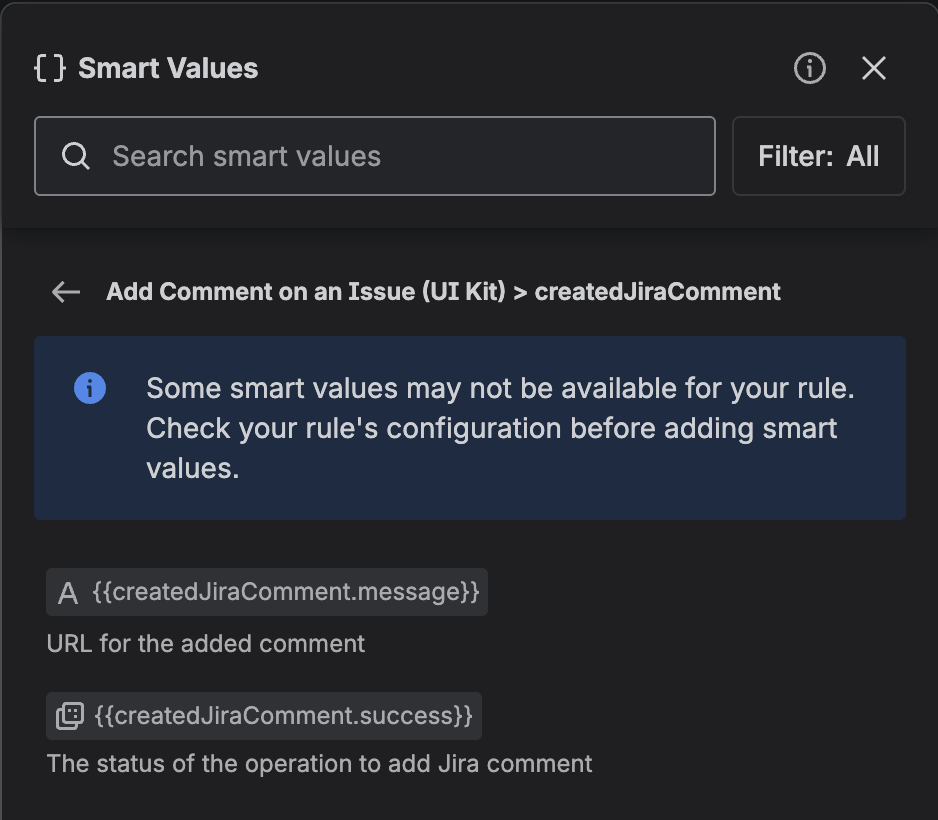Click 'URL for the added comment' description

tap(205, 644)
